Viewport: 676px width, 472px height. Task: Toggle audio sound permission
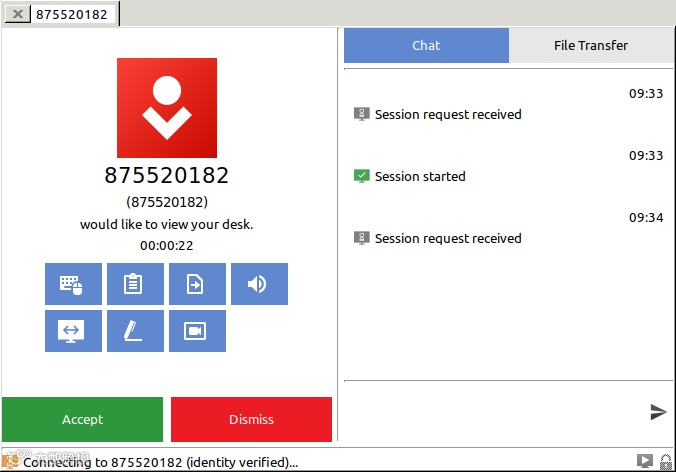tap(260, 284)
